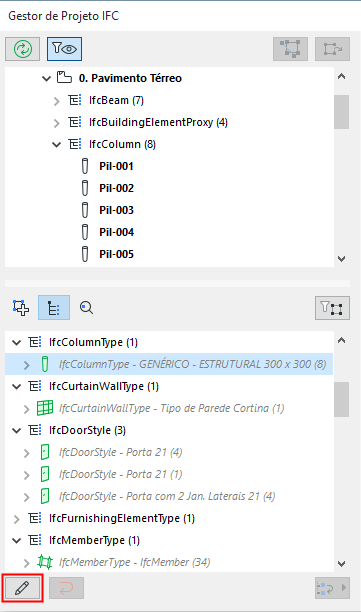Click upper tree scroll up arrow

click(x=341, y=76)
